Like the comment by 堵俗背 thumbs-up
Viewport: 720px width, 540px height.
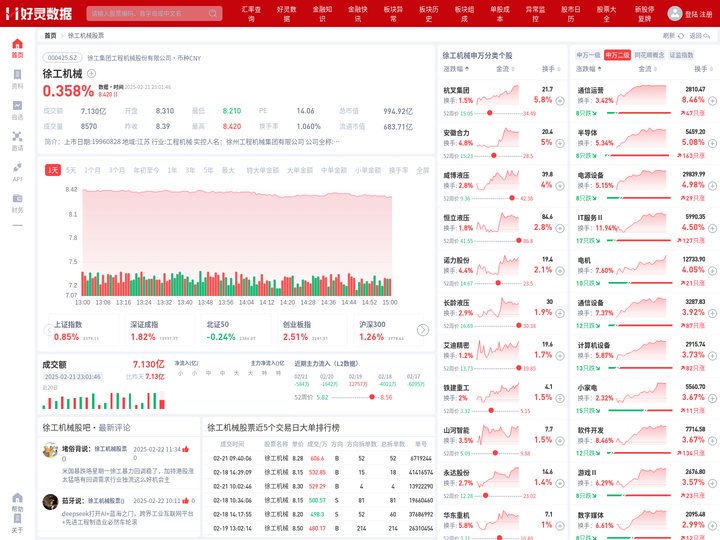click(186, 449)
